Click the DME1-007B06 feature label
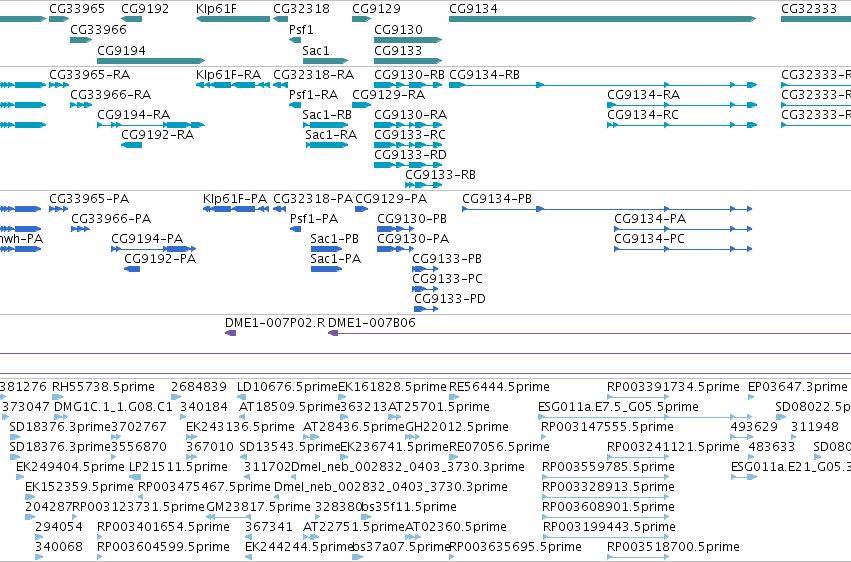The width and height of the screenshot is (851, 562). (x=372, y=323)
